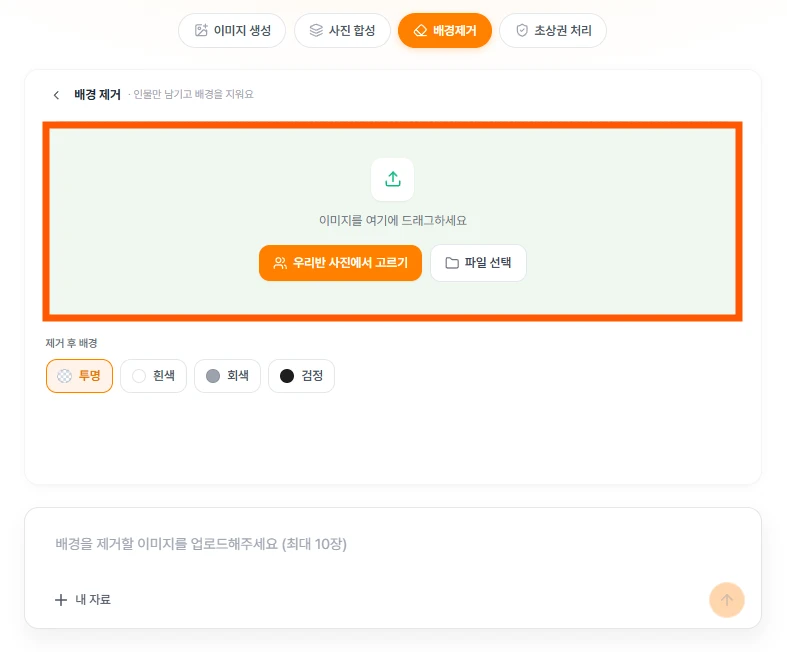This screenshot has height=652, width=787.
Task: Open 내 자료 attachments
Action: tap(83, 599)
